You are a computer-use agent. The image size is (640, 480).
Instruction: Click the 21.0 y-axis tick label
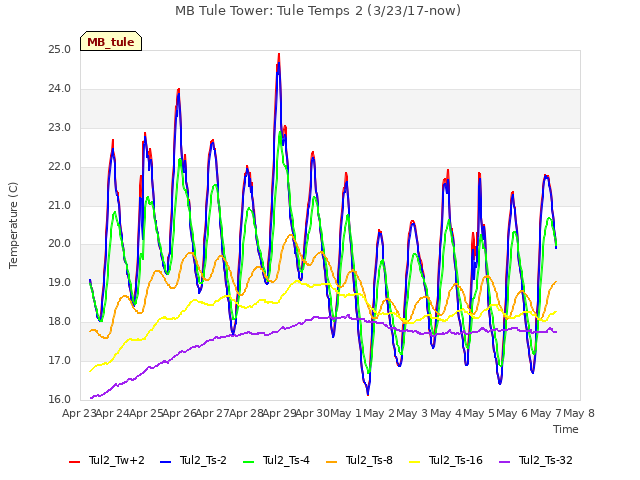pyautogui.click(x=60, y=205)
